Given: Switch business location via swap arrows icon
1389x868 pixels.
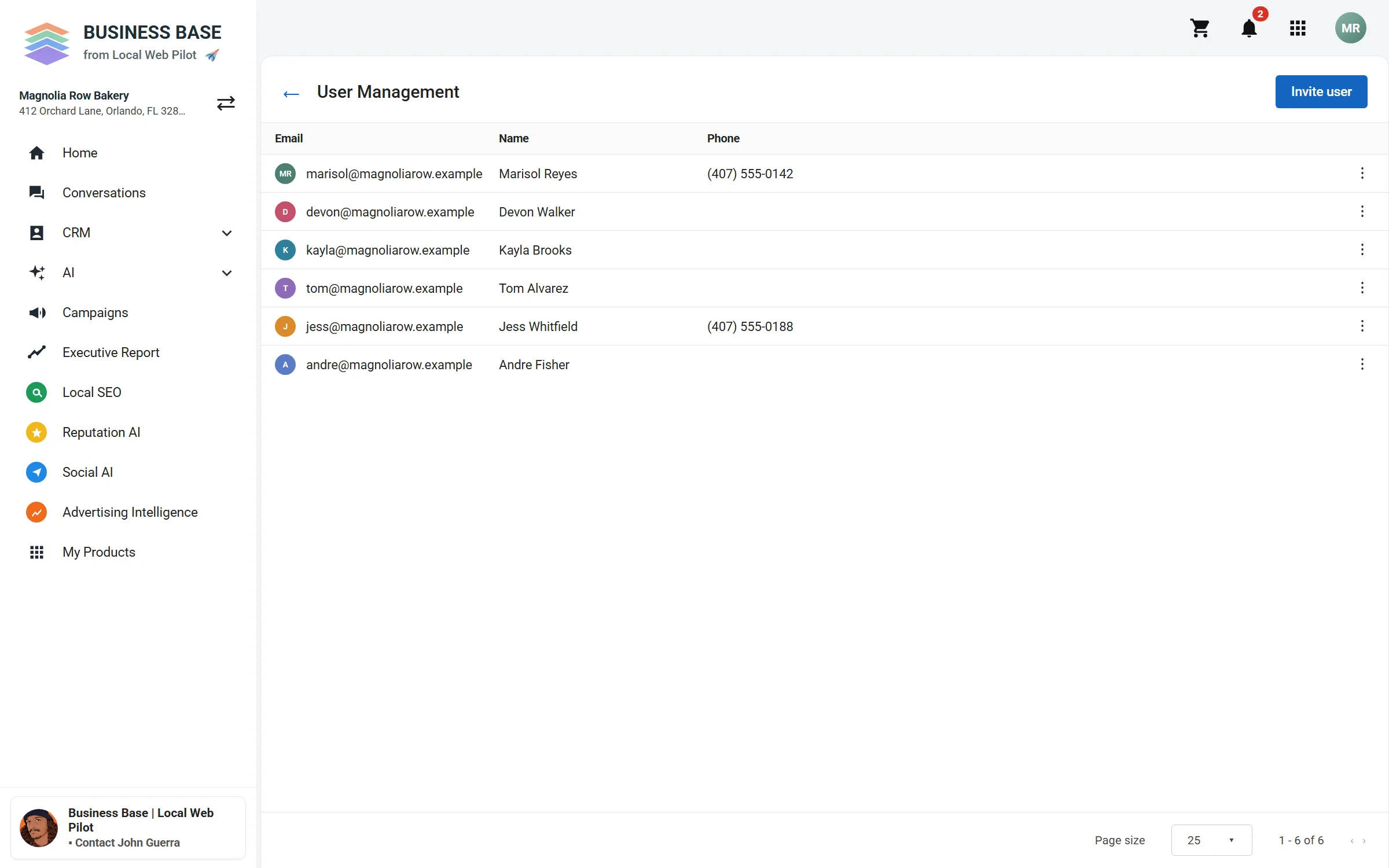Looking at the screenshot, I should 226,103.
